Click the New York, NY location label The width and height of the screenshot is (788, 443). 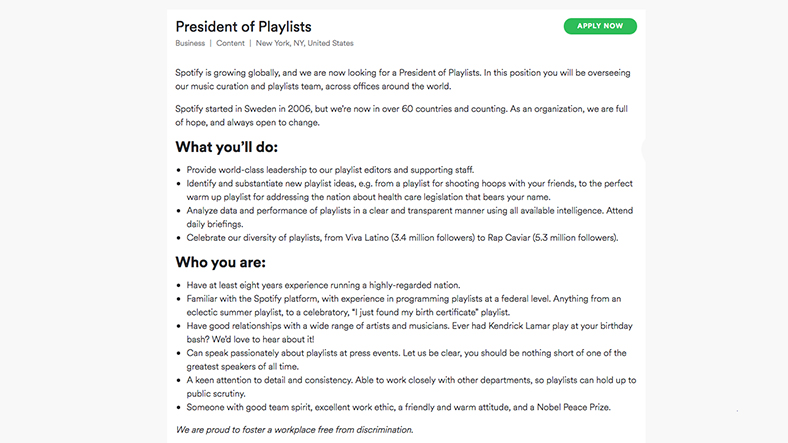pyautogui.click(x=304, y=44)
